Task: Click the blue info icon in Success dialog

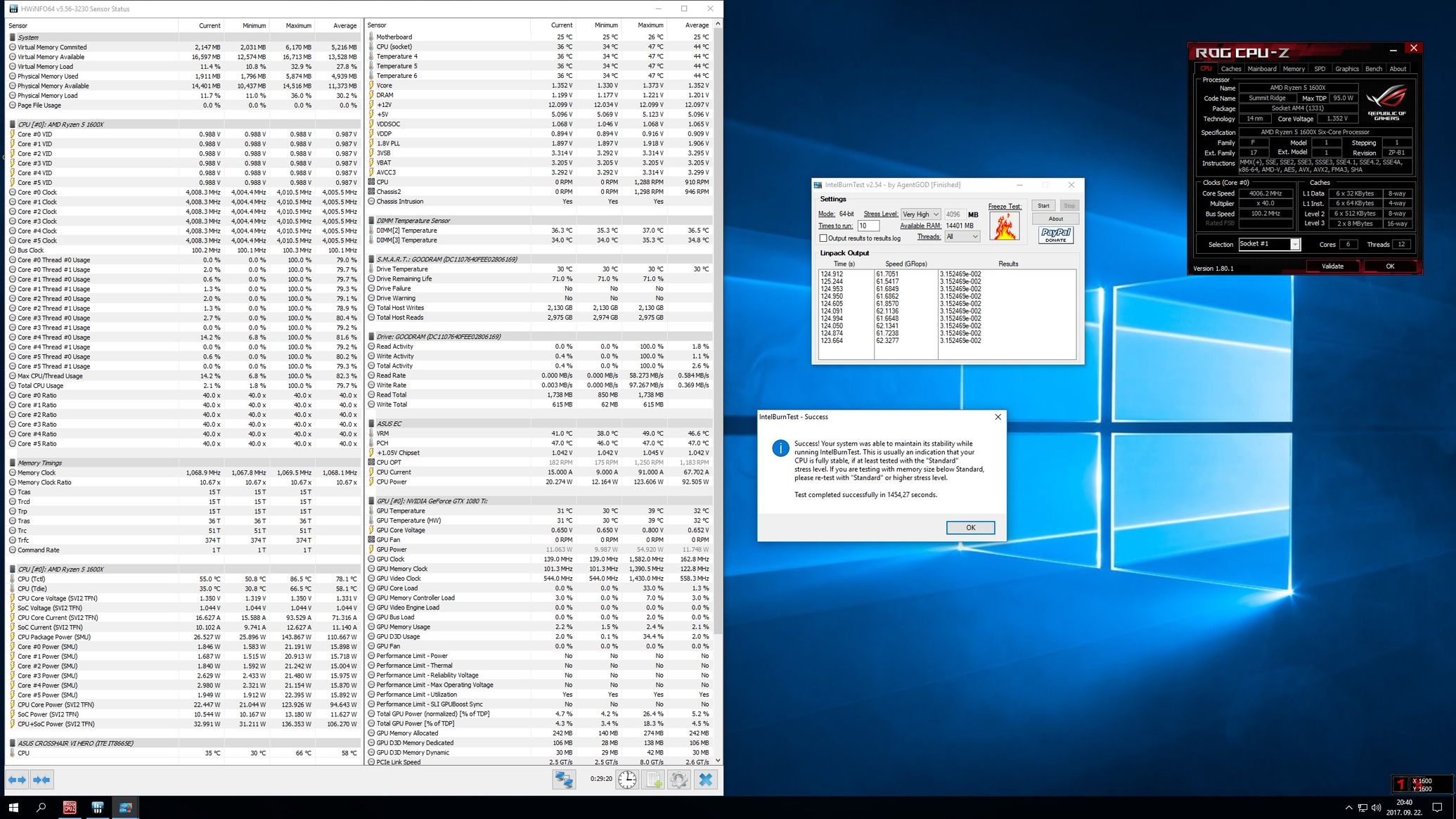Action: (x=780, y=449)
